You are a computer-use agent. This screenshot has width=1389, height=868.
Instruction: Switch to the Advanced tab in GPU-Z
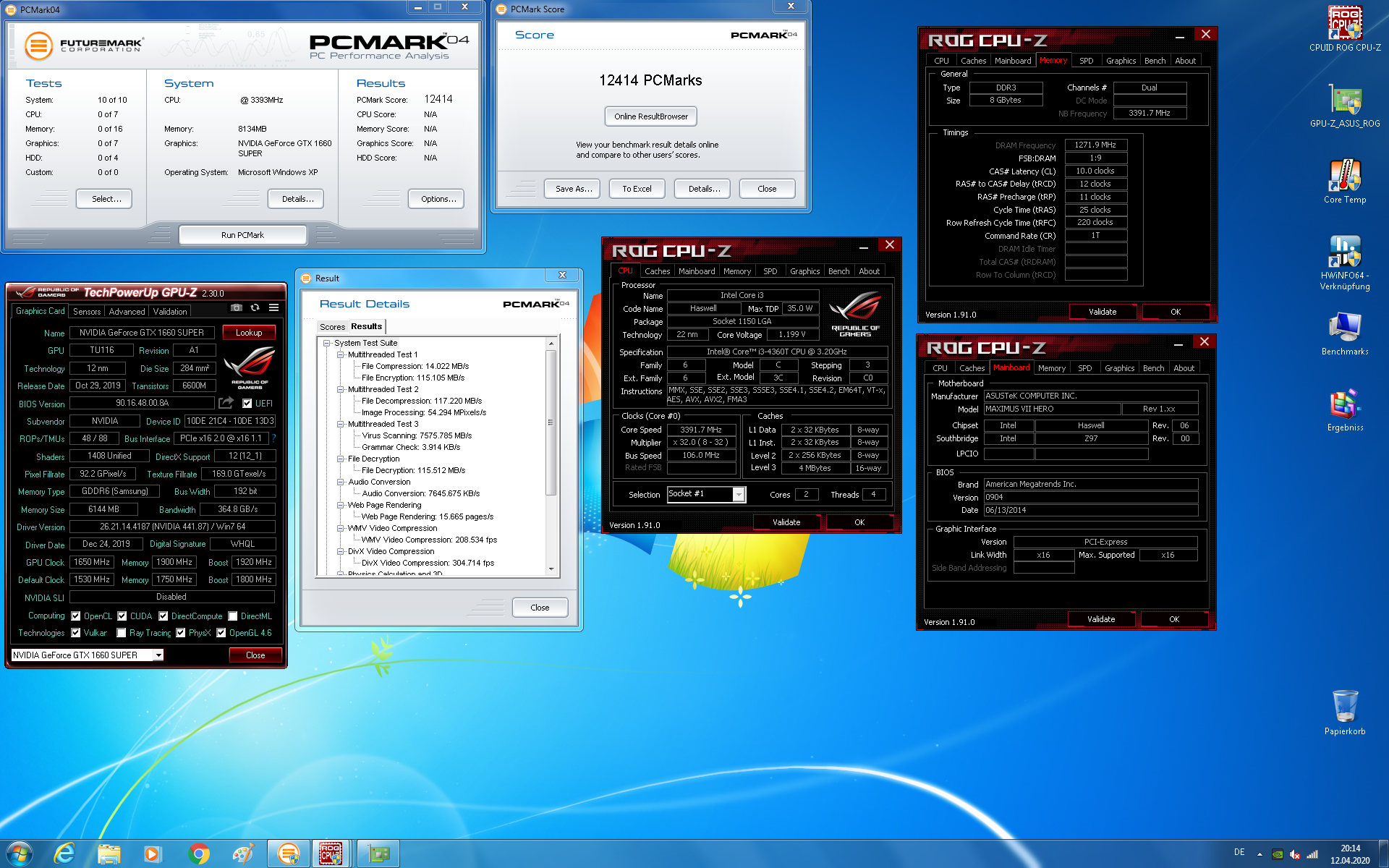(127, 312)
